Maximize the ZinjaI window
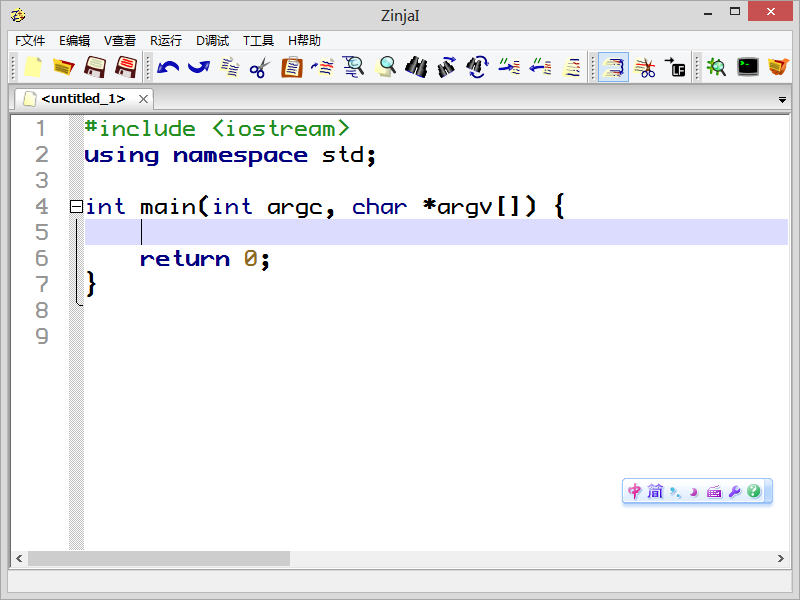Screen dimensions: 800x600 coord(735,12)
